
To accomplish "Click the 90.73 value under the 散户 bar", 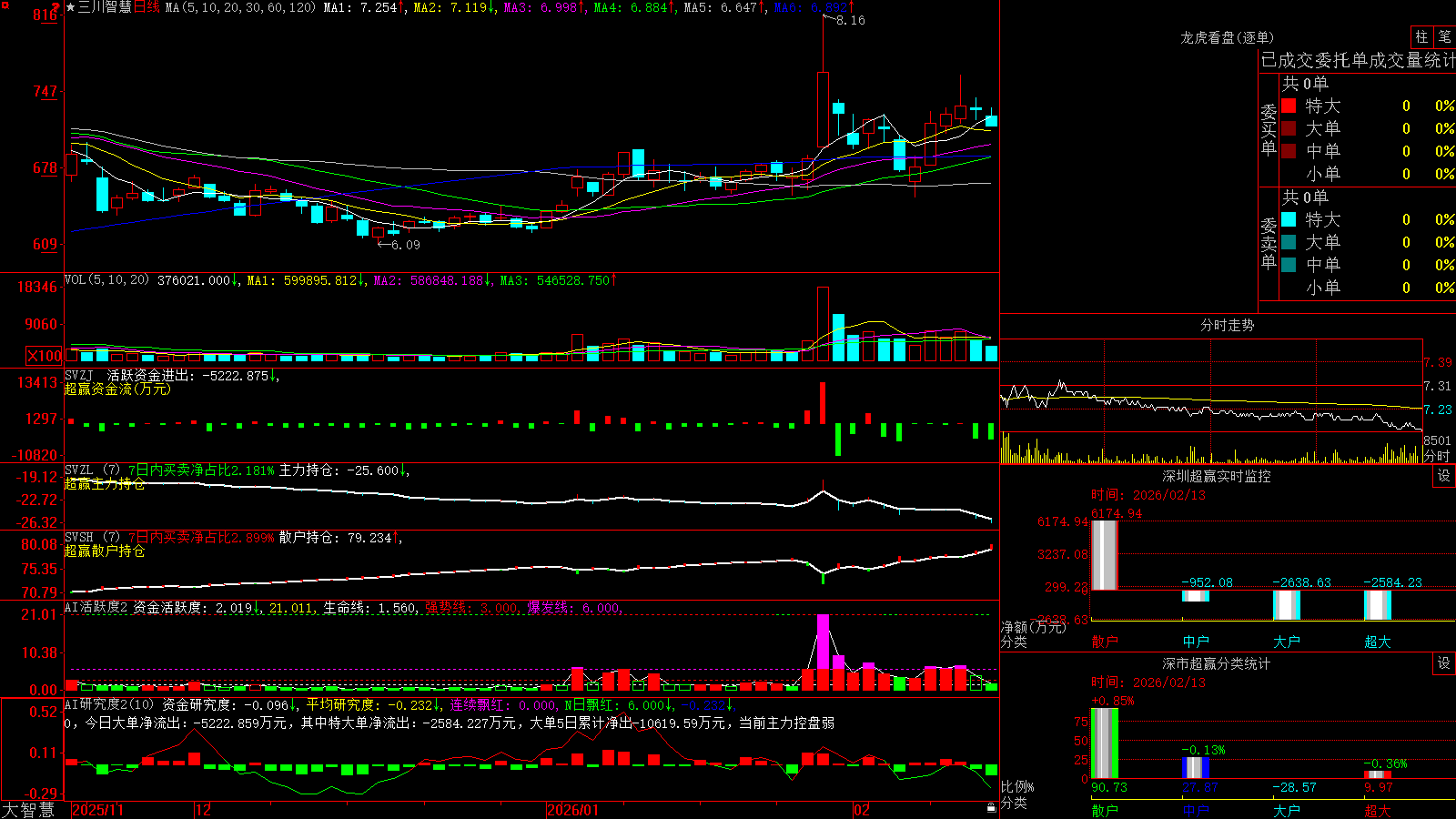I will coord(1108,787).
